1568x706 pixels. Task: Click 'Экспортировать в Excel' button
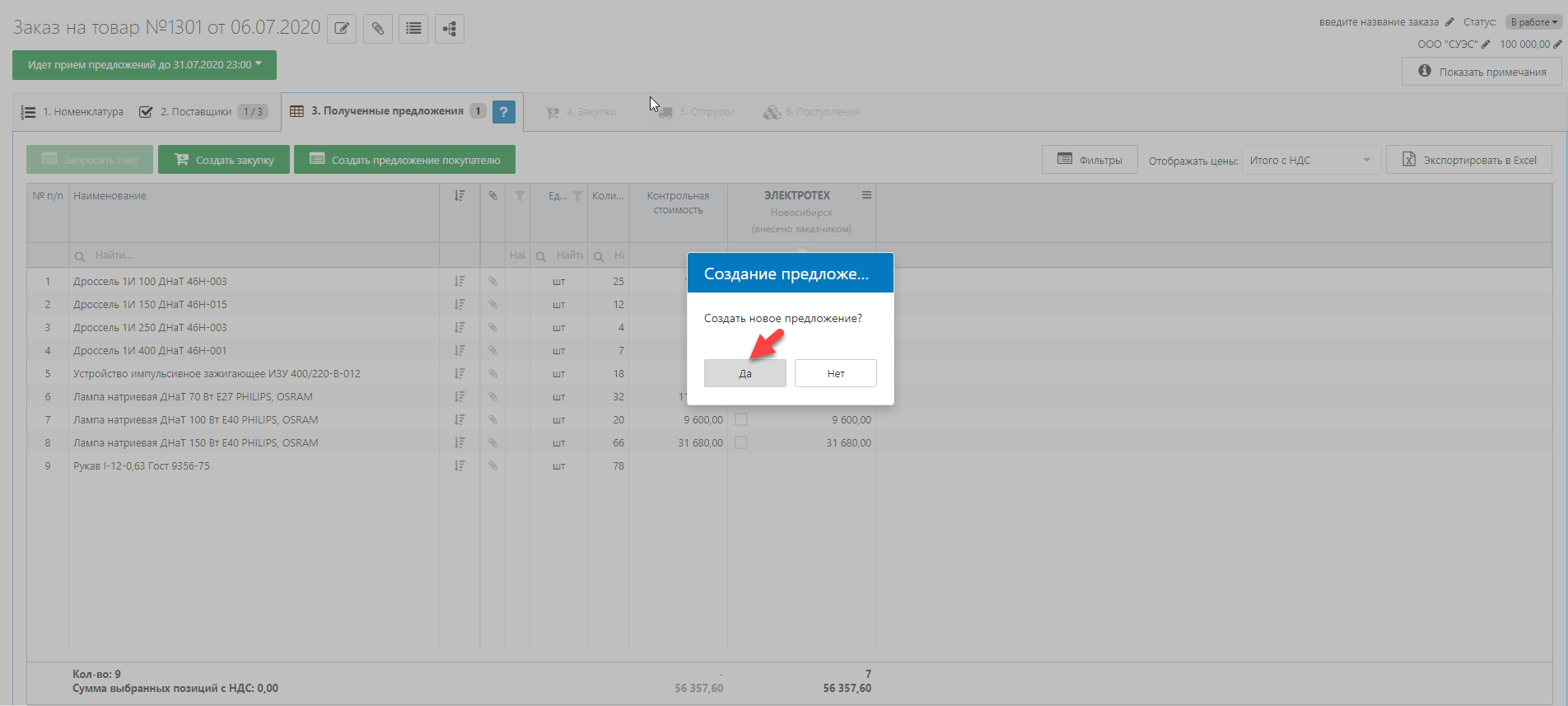1469,160
